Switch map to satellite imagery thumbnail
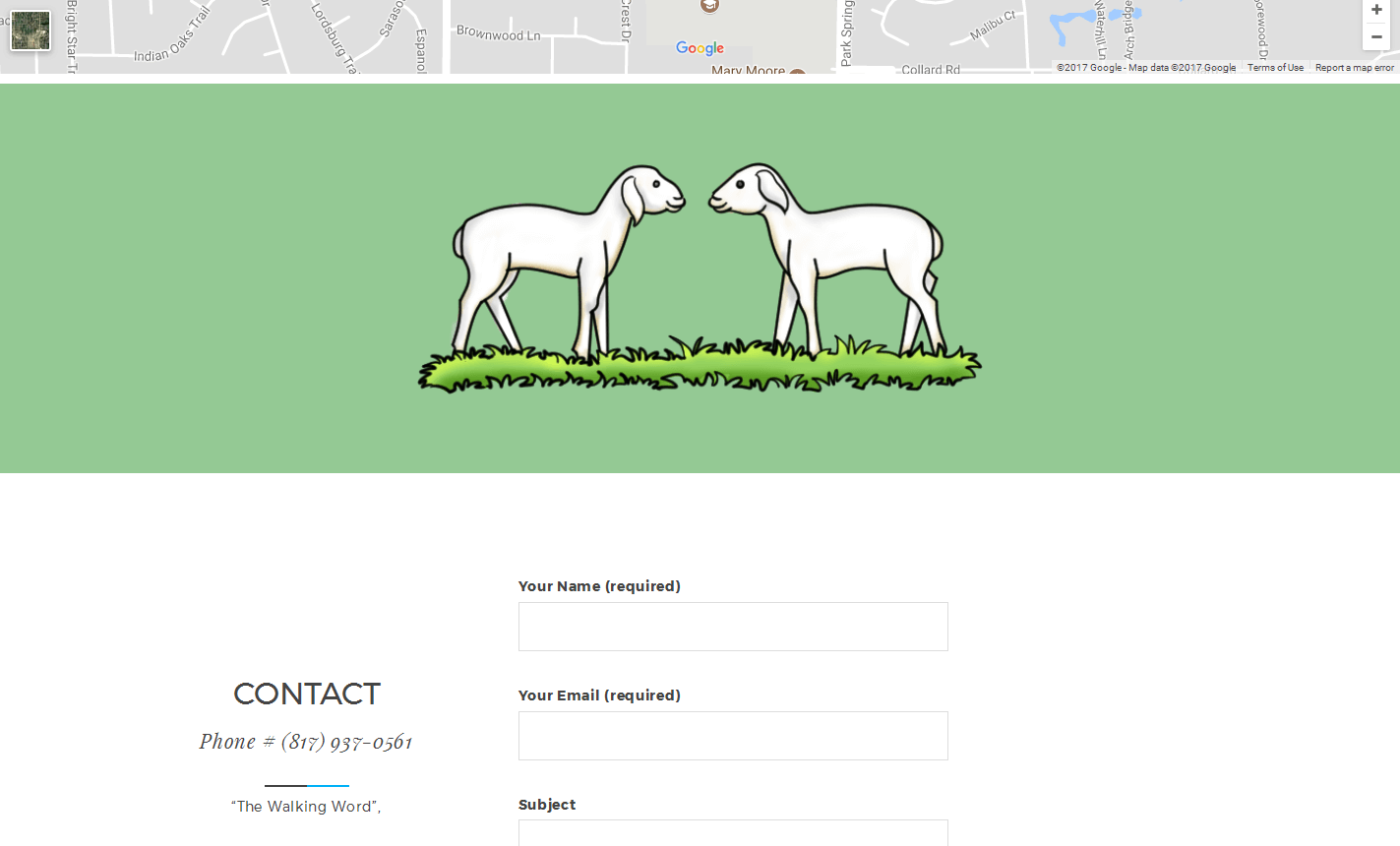This screenshot has height=846, width=1400. [x=30, y=30]
